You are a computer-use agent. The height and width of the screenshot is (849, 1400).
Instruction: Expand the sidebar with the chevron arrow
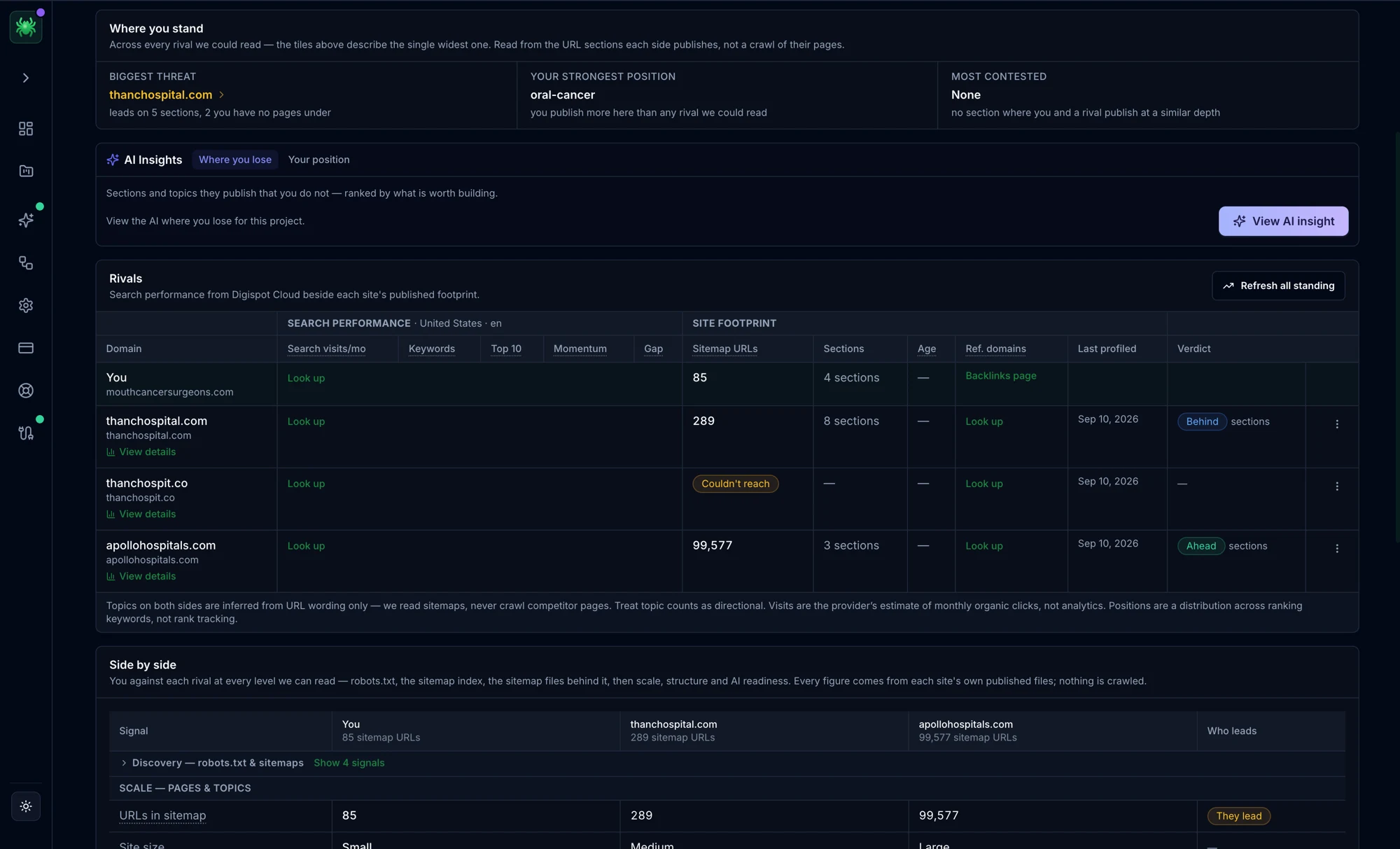(26, 78)
